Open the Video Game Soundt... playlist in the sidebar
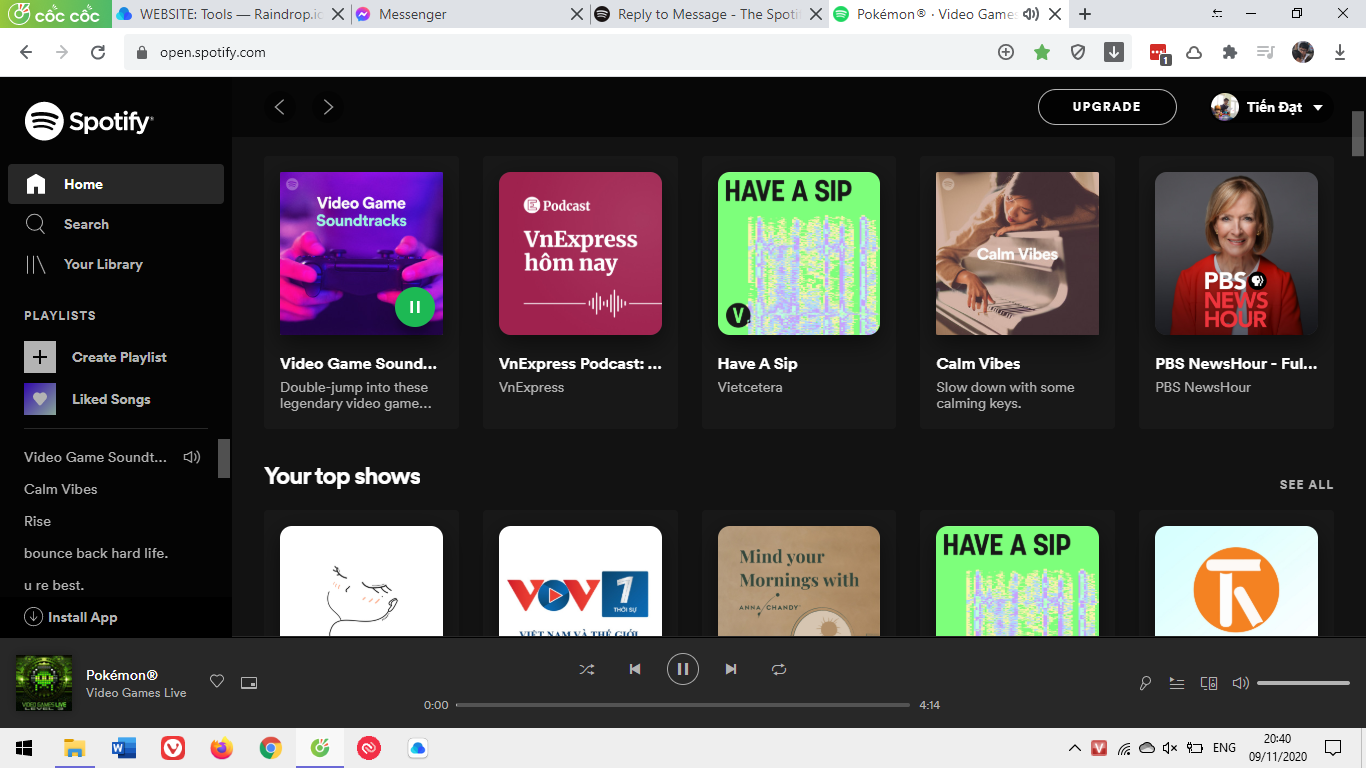The image size is (1366, 768). (96, 457)
